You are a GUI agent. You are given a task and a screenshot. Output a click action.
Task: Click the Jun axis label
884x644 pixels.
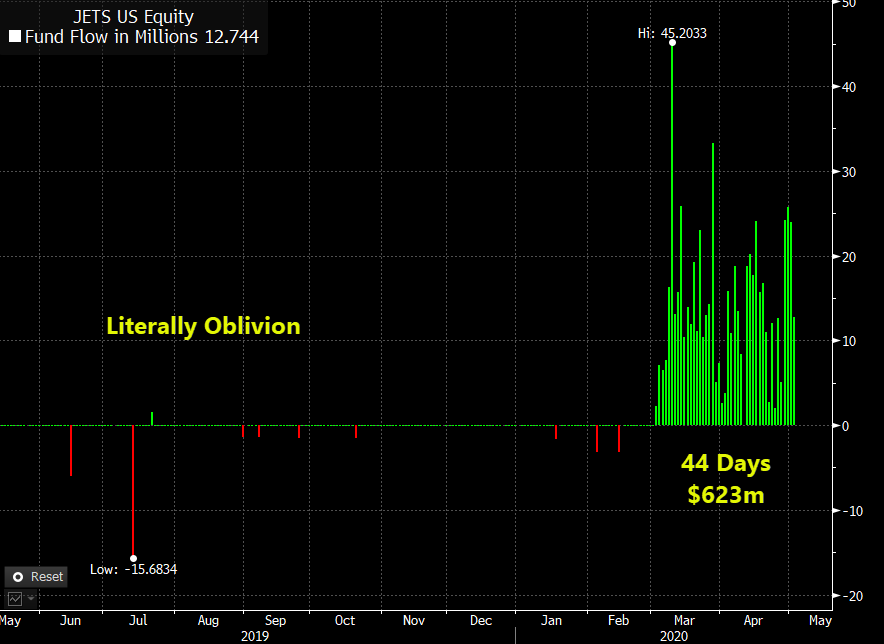pos(70,620)
